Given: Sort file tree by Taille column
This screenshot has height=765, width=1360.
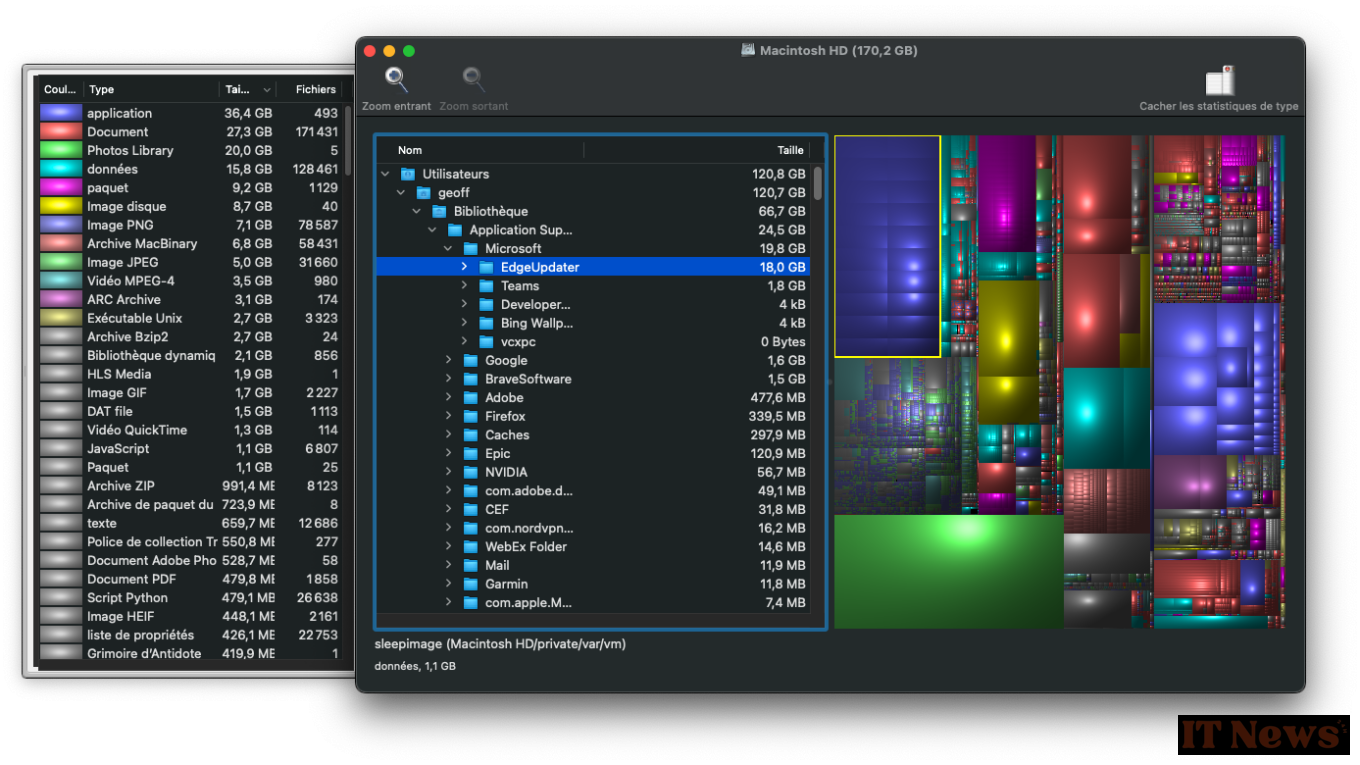Looking at the screenshot, I should 696,150.
